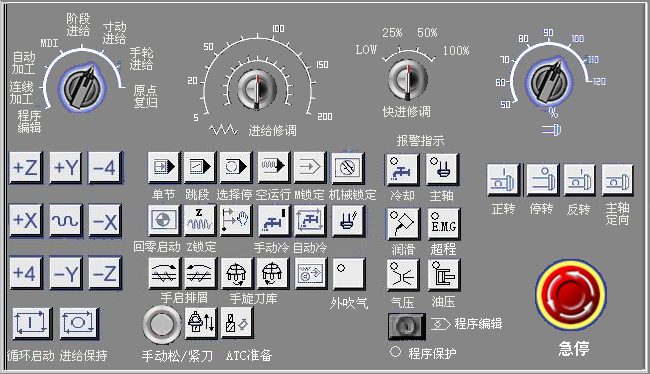Toggle the 选择停 optional stop key

tap(235, 167)
